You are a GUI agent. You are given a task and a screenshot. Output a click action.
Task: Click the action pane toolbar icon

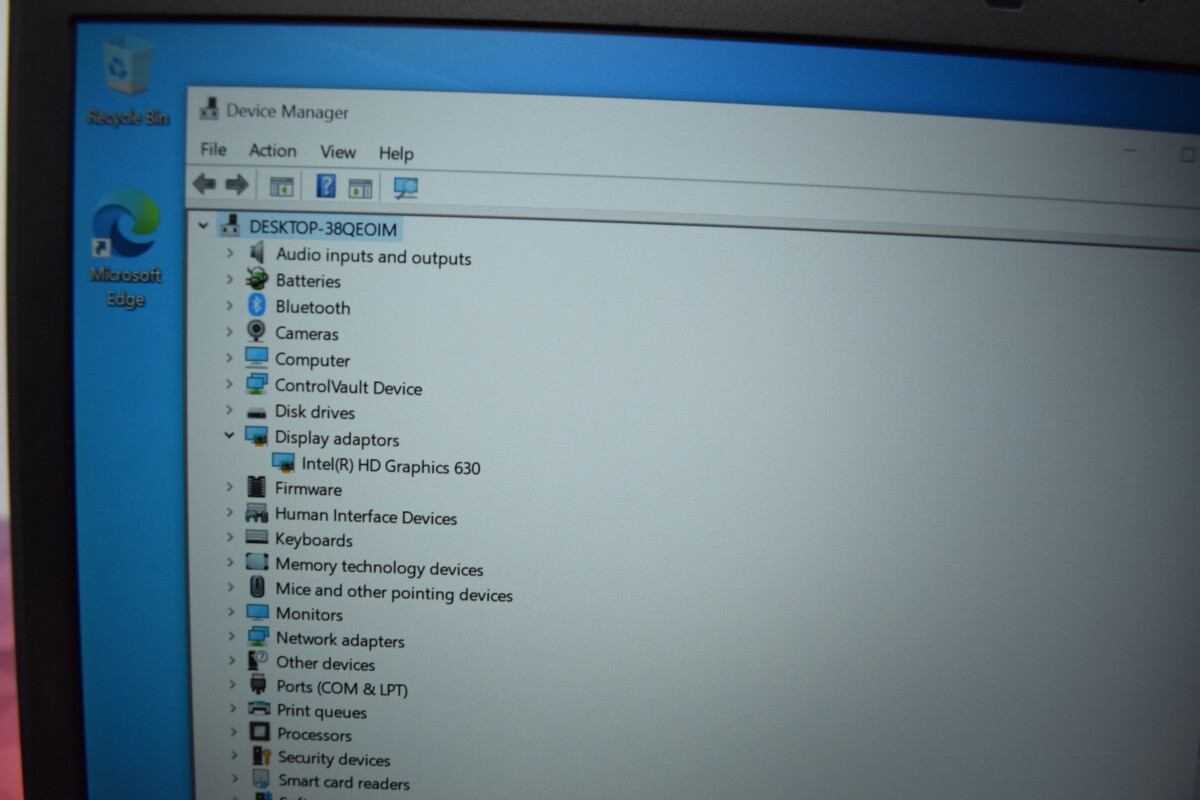click(x=360, y=187)
